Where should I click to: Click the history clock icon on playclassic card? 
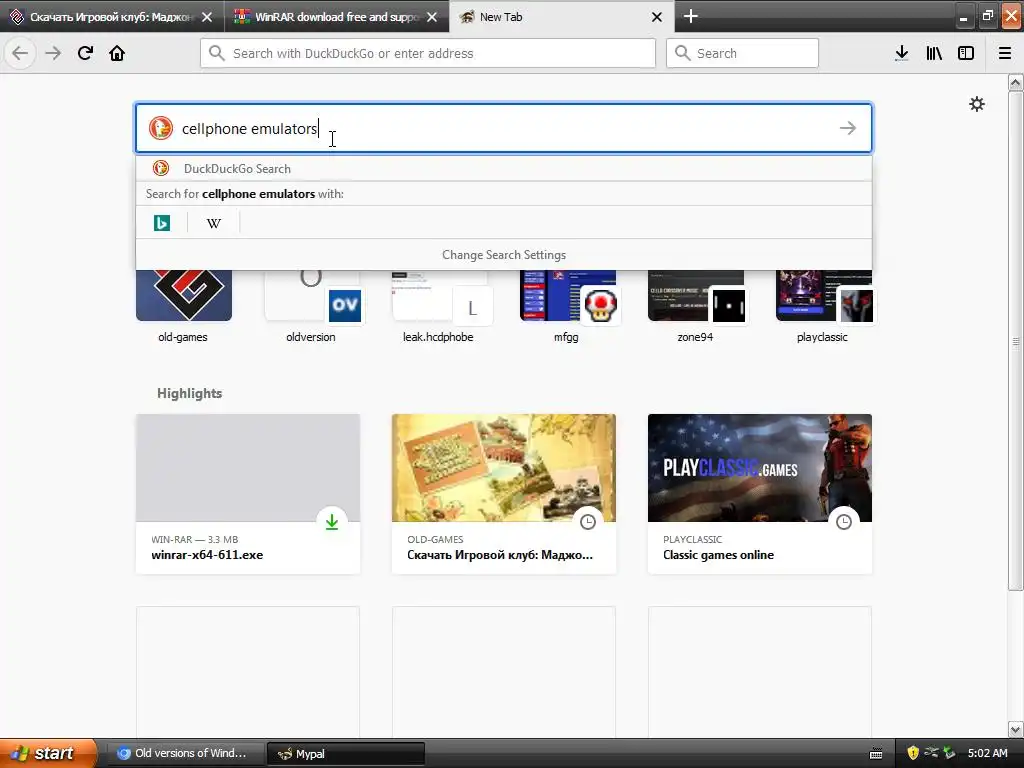844,522
